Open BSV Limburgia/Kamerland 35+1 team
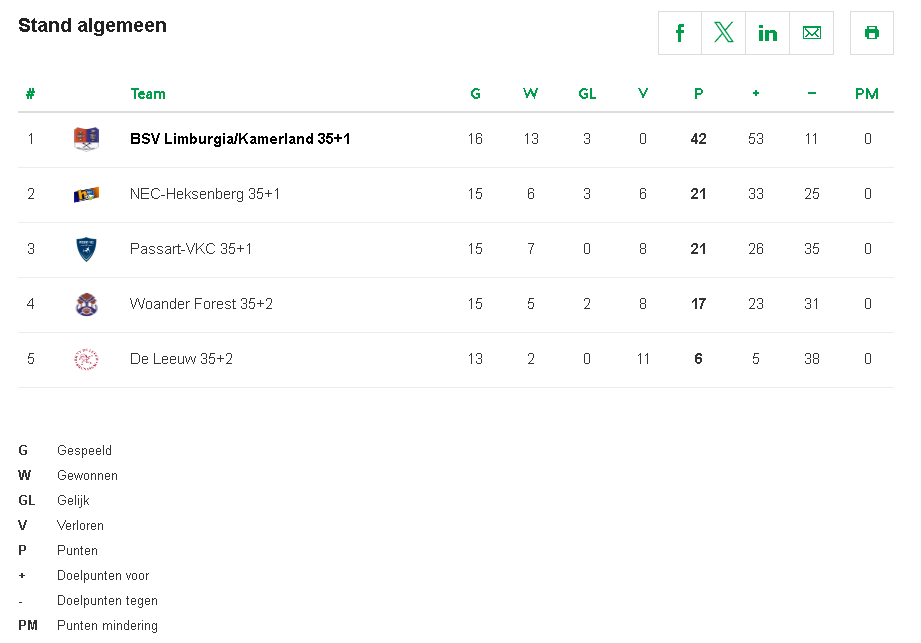This screenshot has height=643, width=921. coord(240,139)
